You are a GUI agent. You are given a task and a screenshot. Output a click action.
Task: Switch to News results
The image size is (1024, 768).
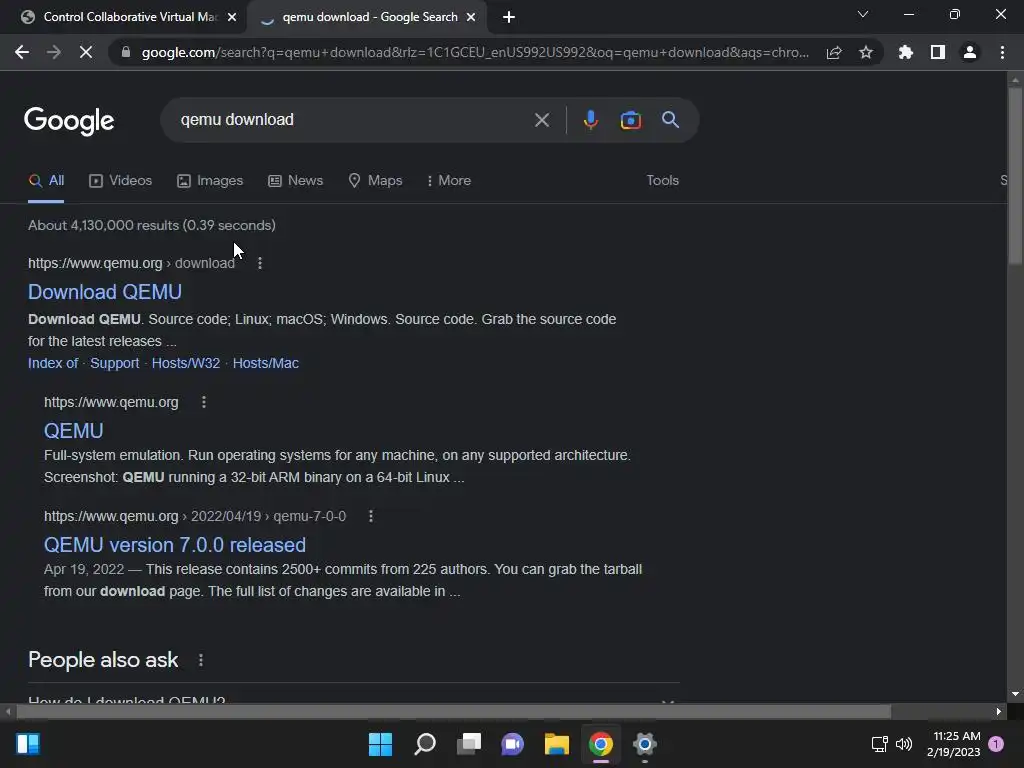click(295, 181)
